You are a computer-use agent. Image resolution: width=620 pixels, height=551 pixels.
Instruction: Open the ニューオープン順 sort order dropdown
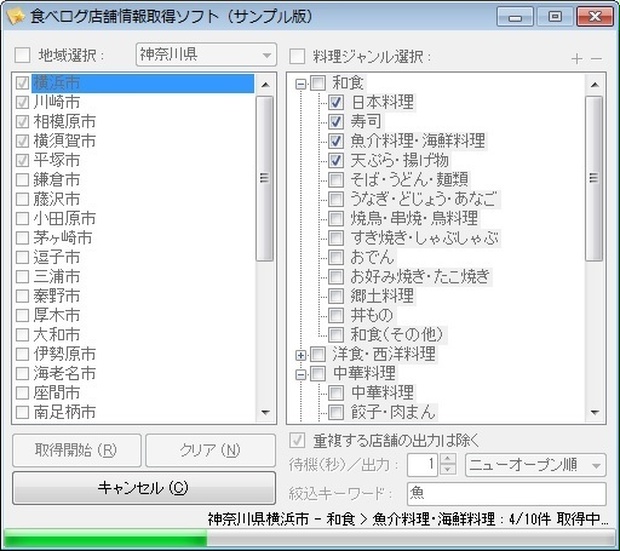[535, 465]
